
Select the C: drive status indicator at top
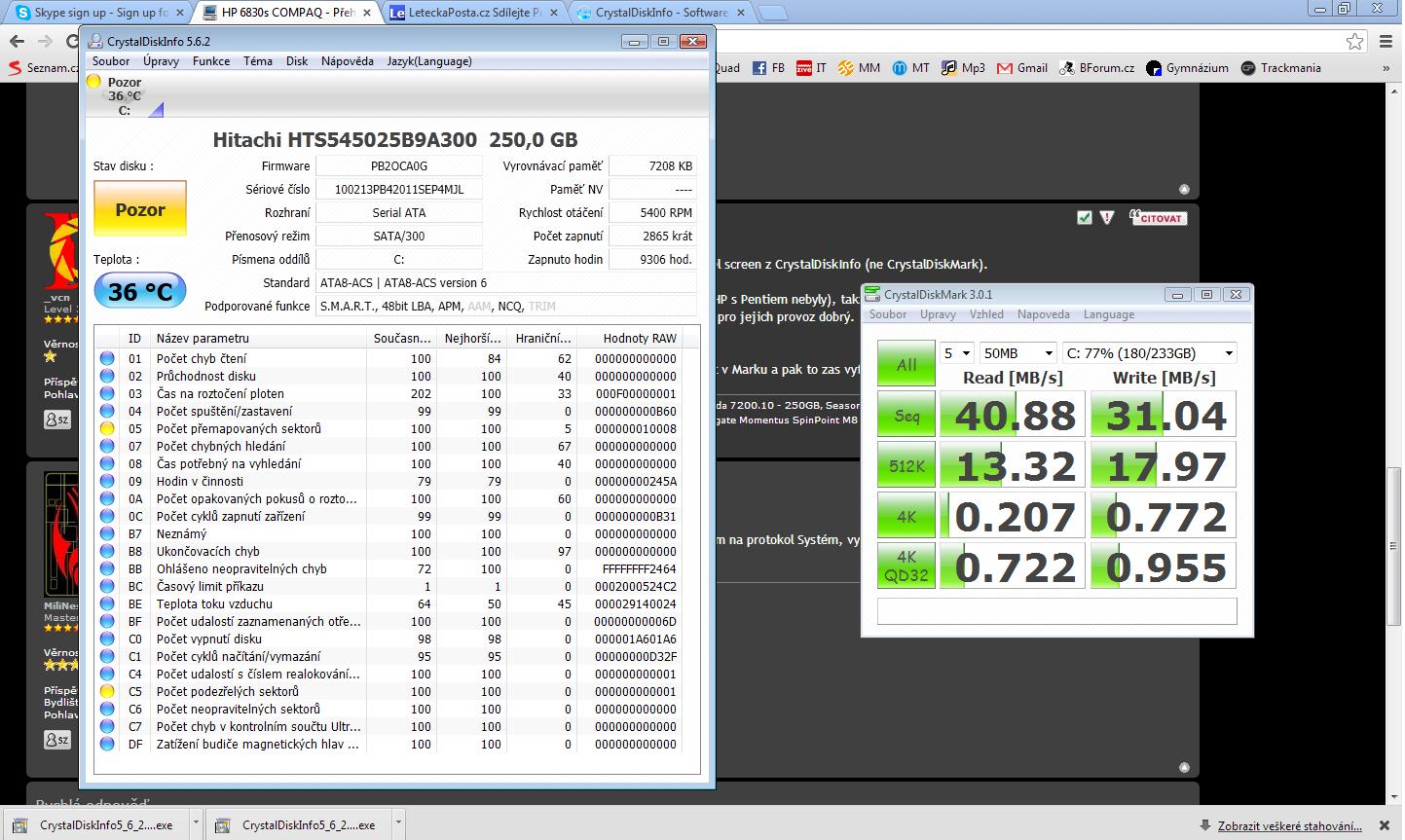[124, 96]
